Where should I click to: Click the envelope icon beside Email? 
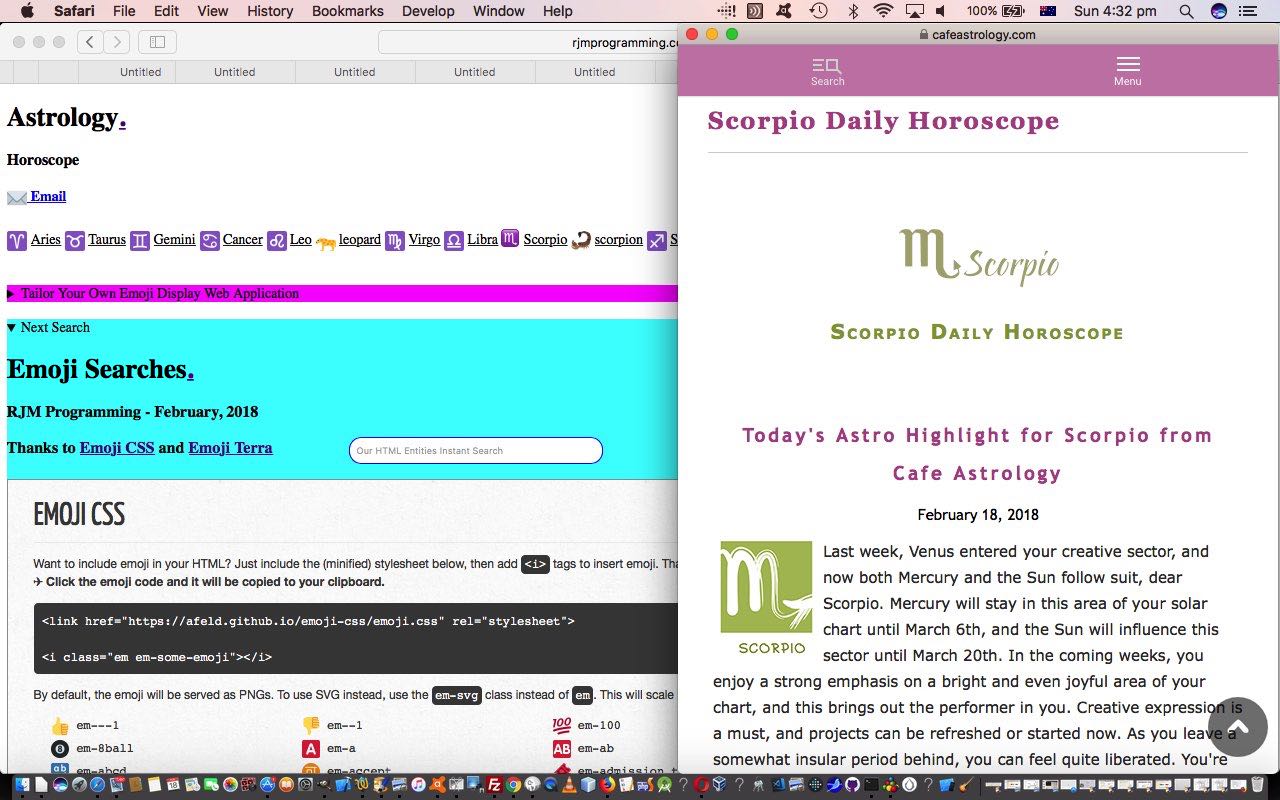pos(17,197)
